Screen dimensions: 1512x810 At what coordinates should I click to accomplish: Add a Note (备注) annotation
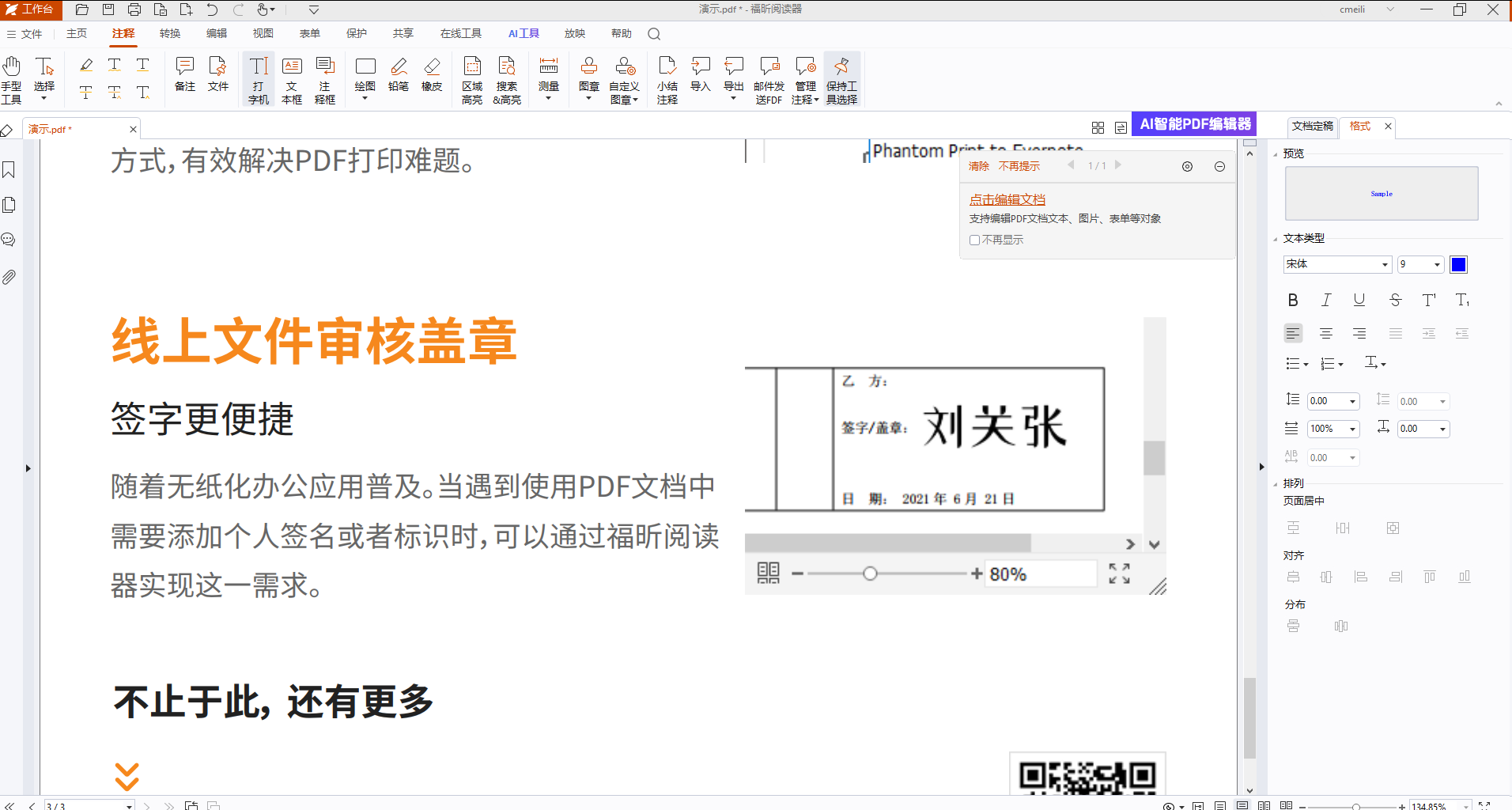[x=185, y=74]
